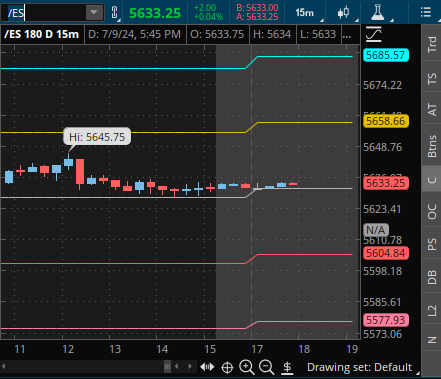Click the 5585.61 price axis label
The image size is (441, 379).
382,302
